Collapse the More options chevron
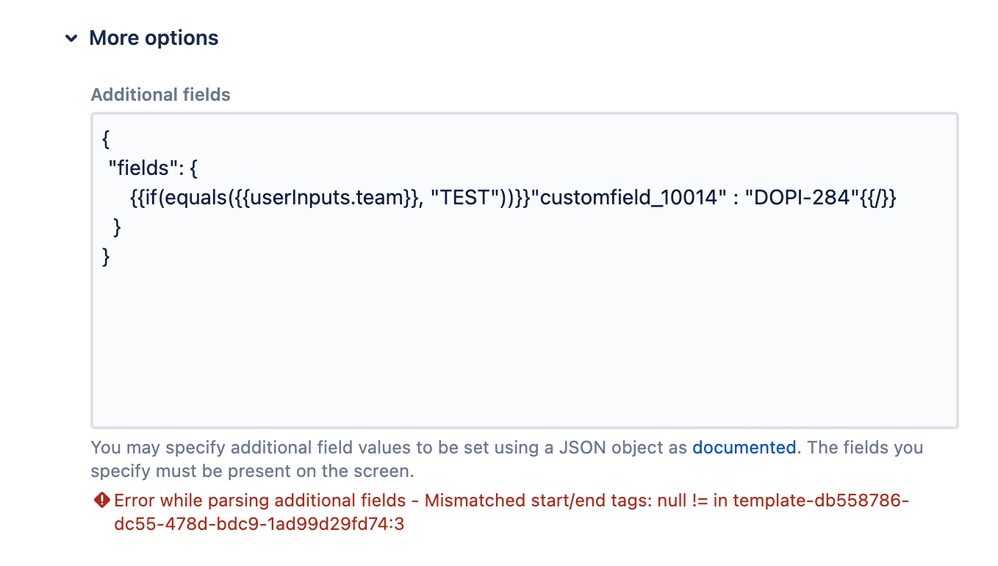The height and width of the screenshot is (566, 998). pos(71,38)
